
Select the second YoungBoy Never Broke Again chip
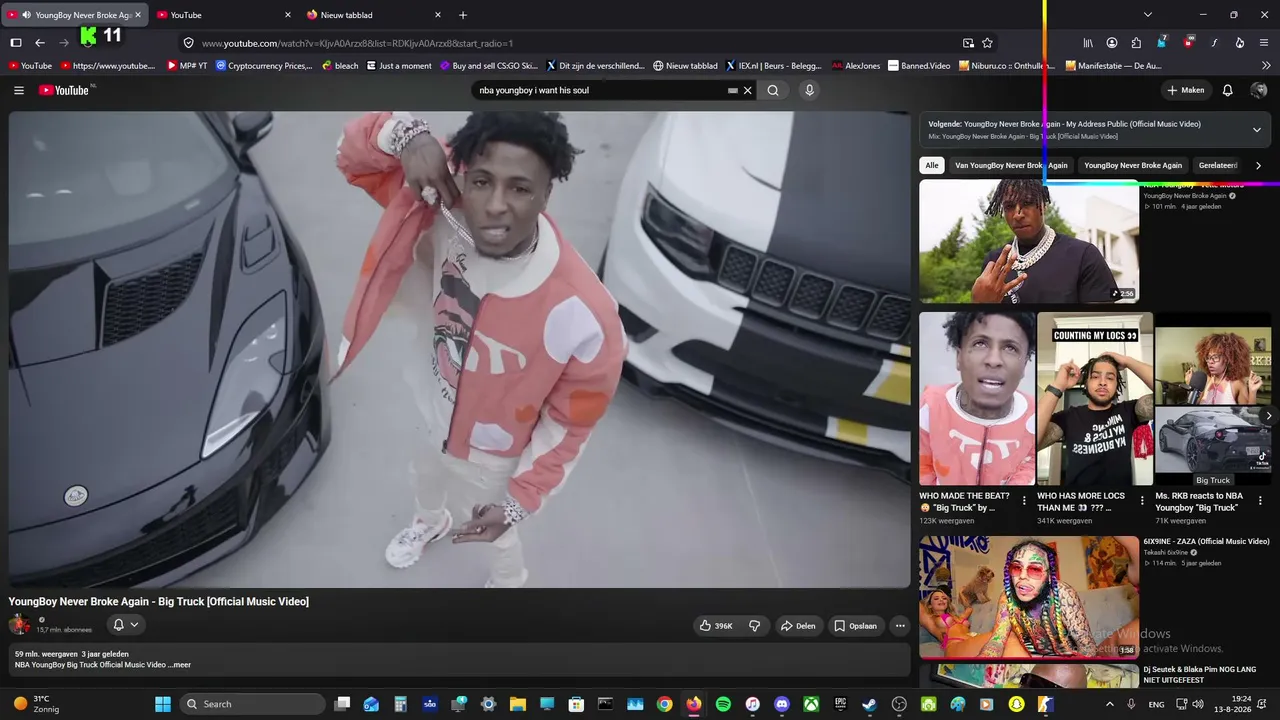[1133, 165]
